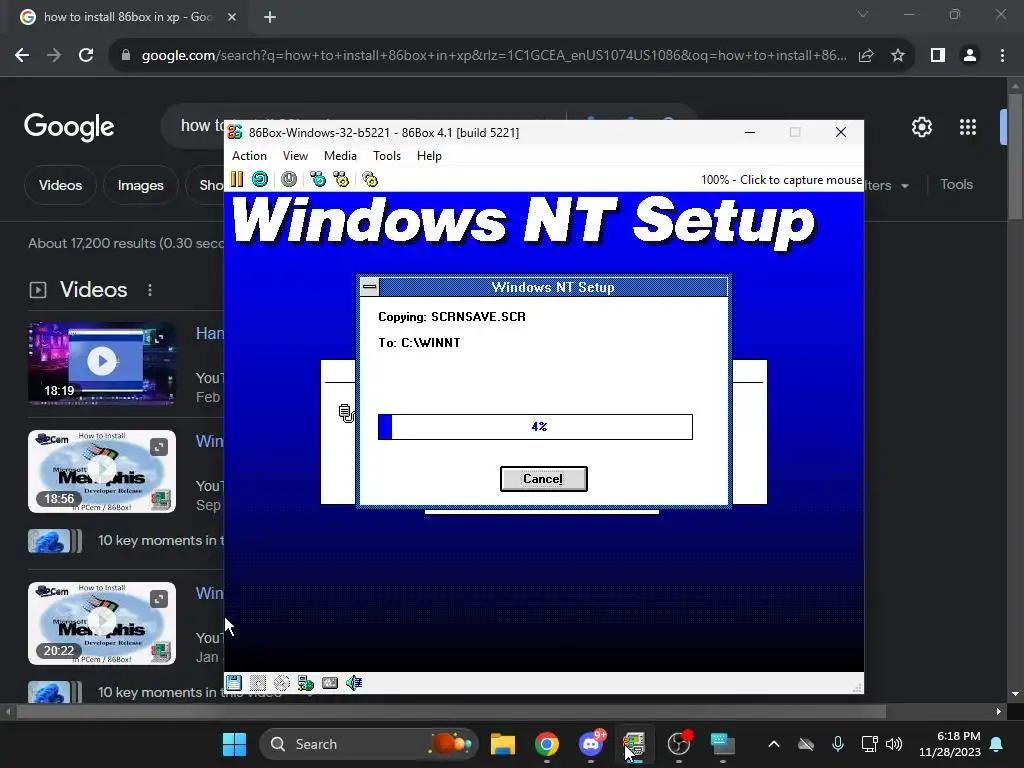This screenshot has width=1024, height=768.
Task: Click the CD-ROM status bar icon
Action: point(281,683)
